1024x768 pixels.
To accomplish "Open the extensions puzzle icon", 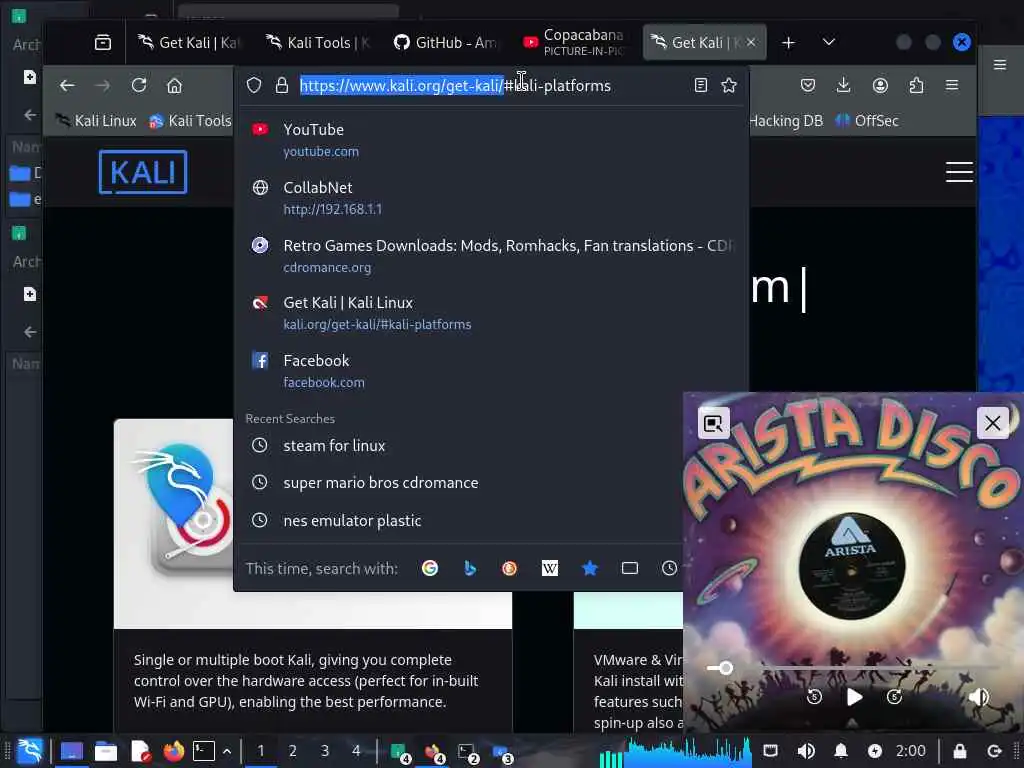I will click(x=916, y=86).
